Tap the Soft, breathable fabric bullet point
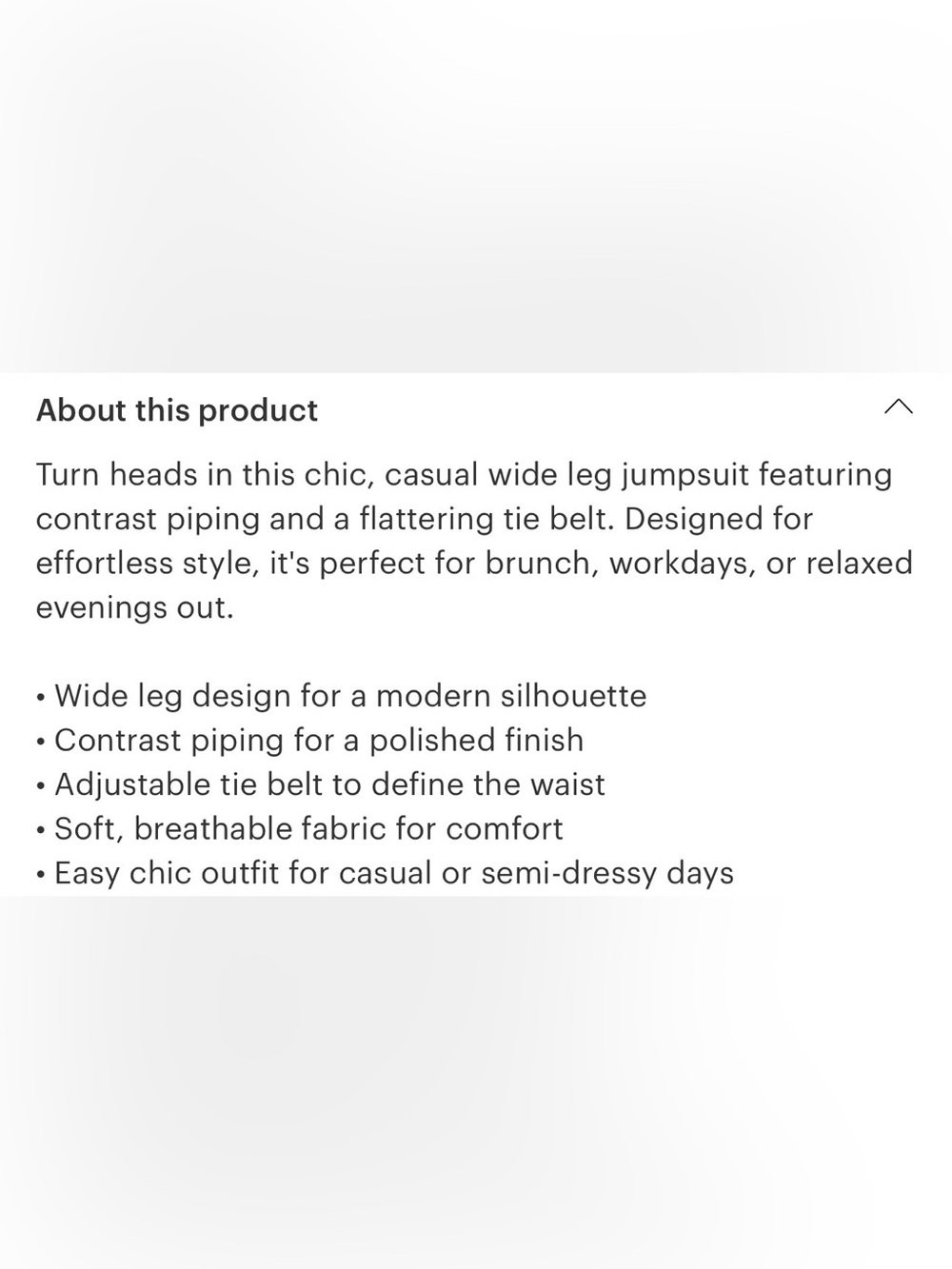This screenshot has height=1269, width=952. (299, 828)
